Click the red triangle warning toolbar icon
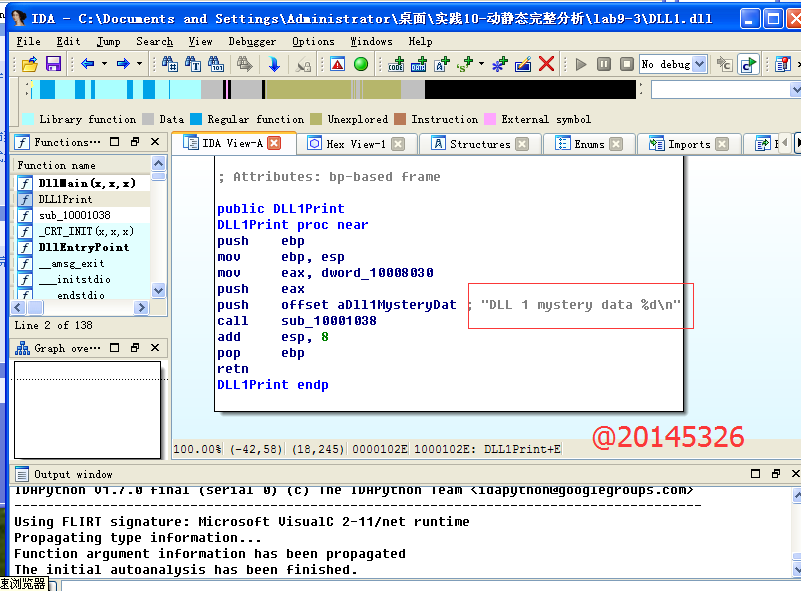Viewport: 801px width, 591px height. coord(337,64)
